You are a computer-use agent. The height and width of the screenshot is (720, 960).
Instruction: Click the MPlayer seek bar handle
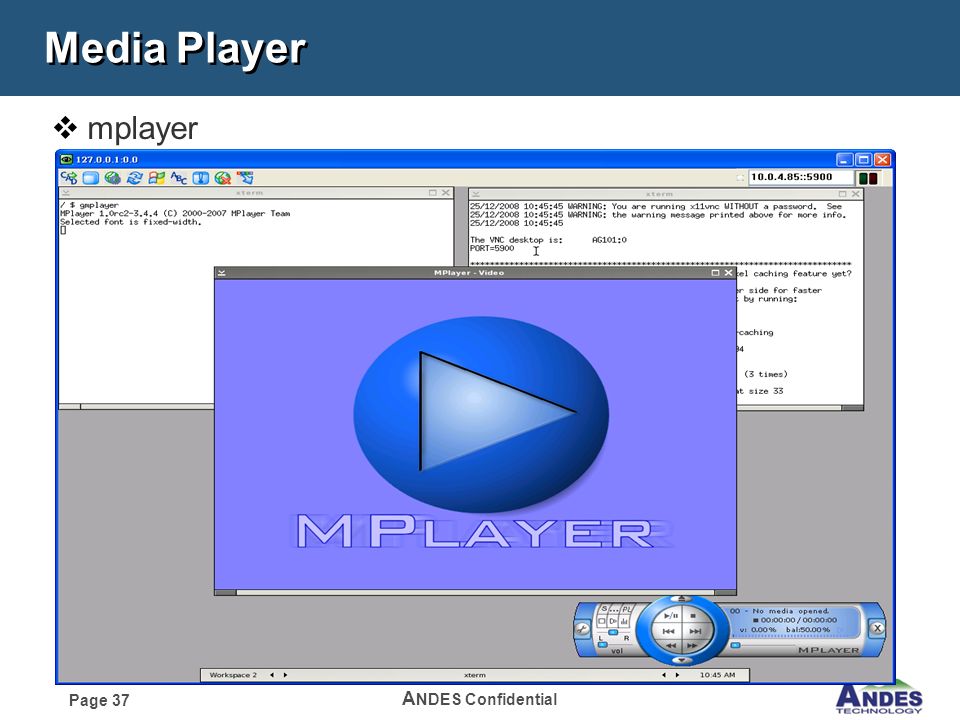point(735,645)
